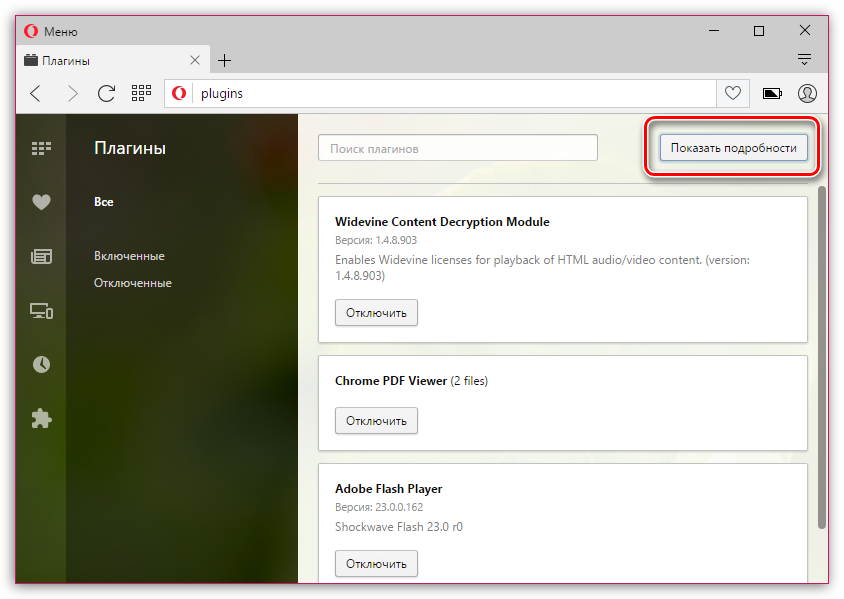Open a new tab with plus button

[224, 60]
